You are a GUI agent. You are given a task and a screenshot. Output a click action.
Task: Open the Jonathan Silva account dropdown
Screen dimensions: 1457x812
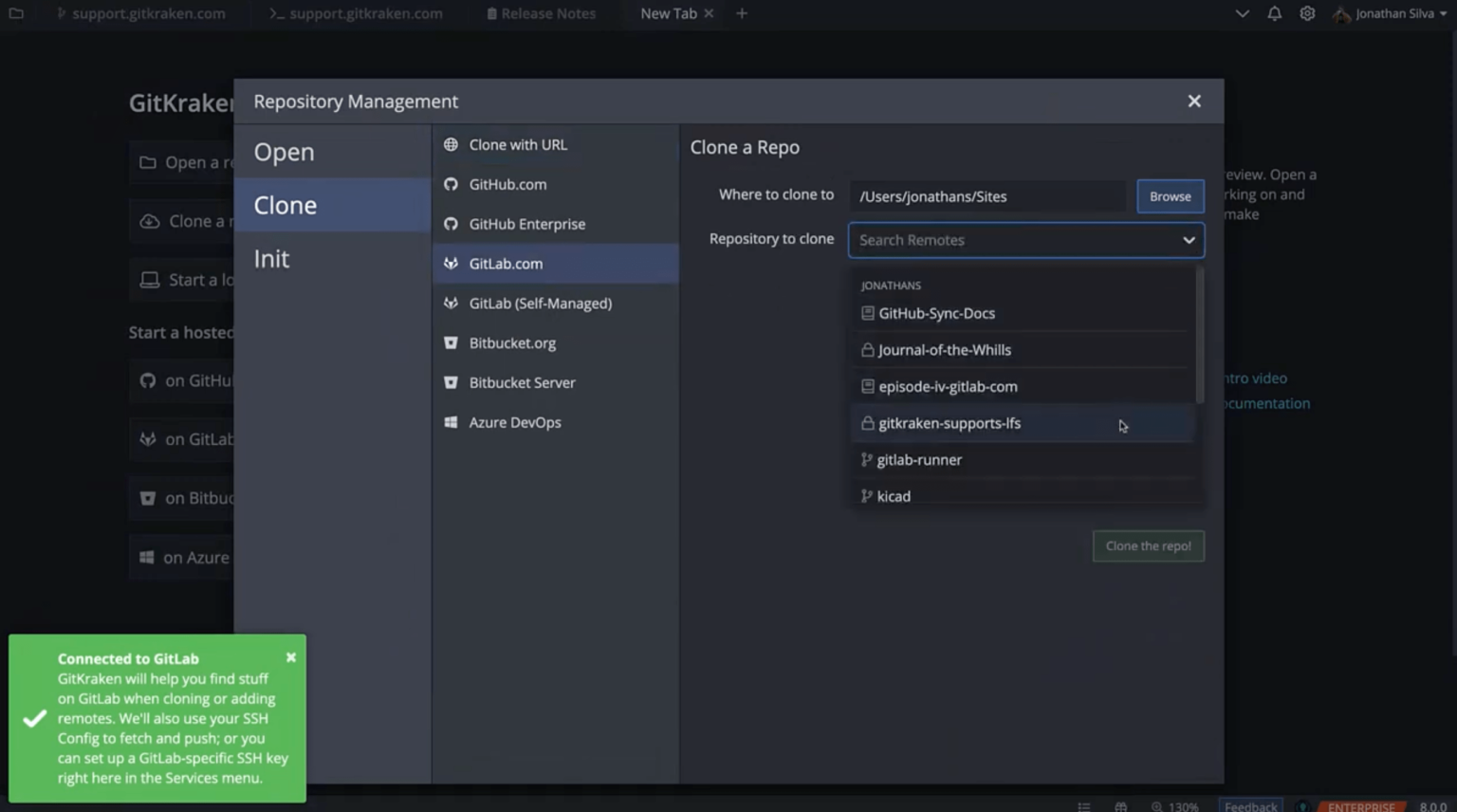[1389, 13]
